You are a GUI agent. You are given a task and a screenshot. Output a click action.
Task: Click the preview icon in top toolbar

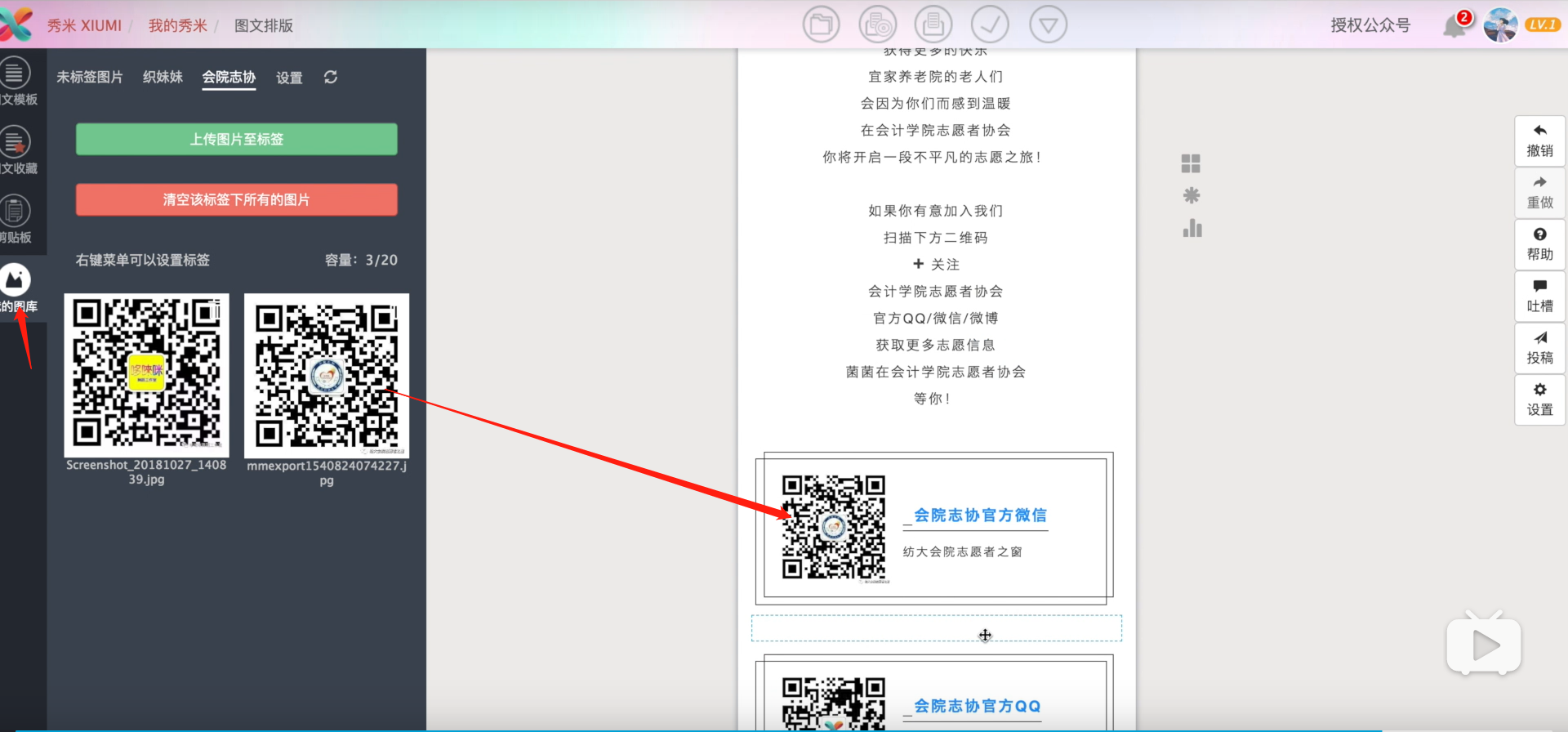pos(878,25)
